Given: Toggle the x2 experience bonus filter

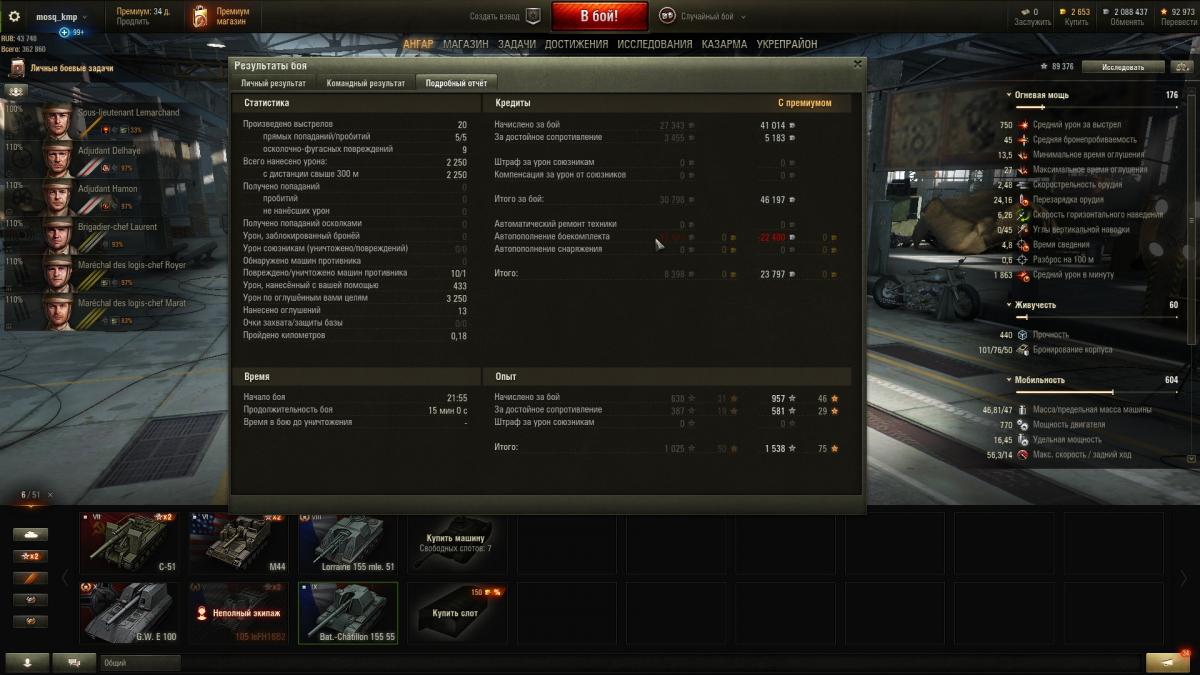Looking at the screenshot, I should click(x=32, y=556).
